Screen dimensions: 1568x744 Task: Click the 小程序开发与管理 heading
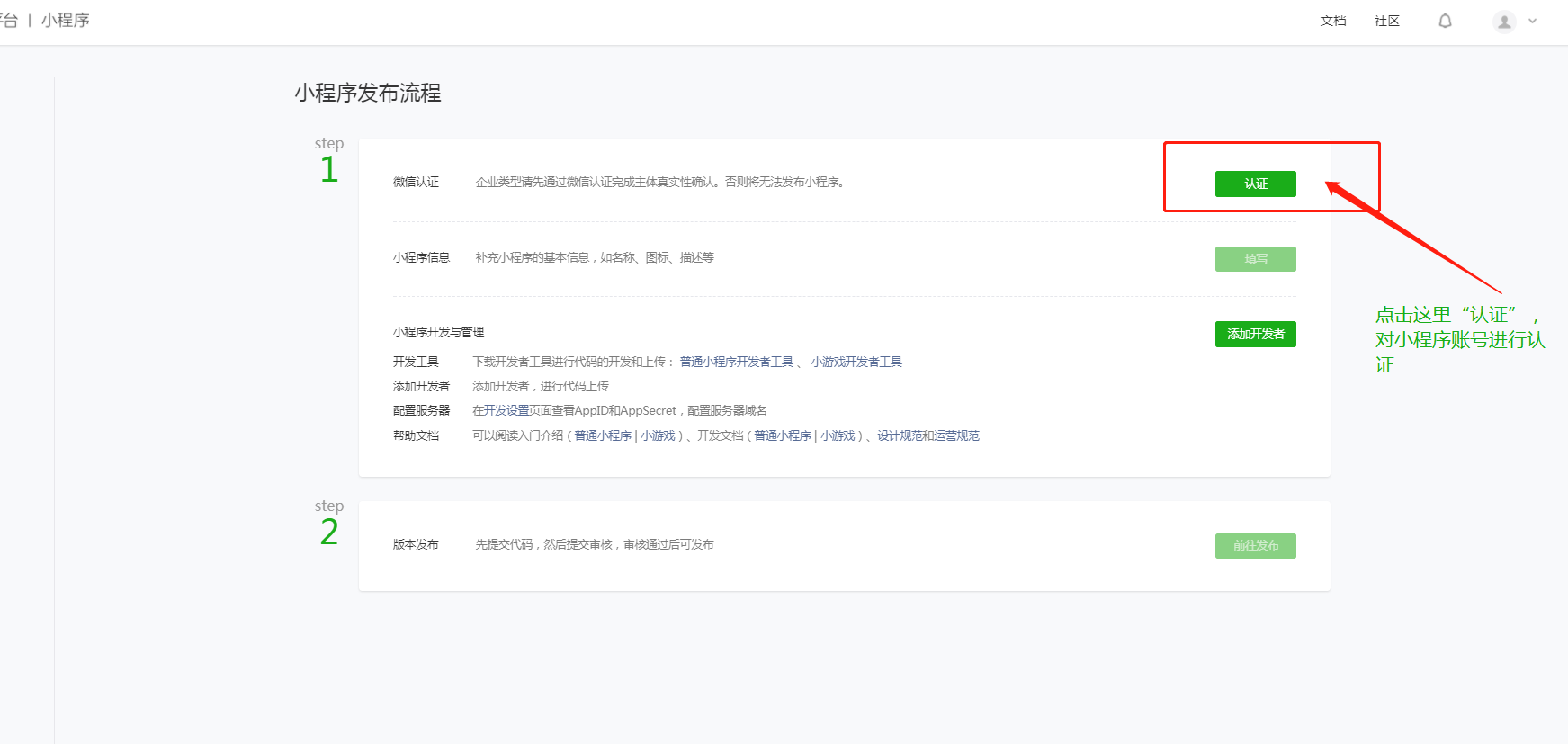click(x=438, y=332)
